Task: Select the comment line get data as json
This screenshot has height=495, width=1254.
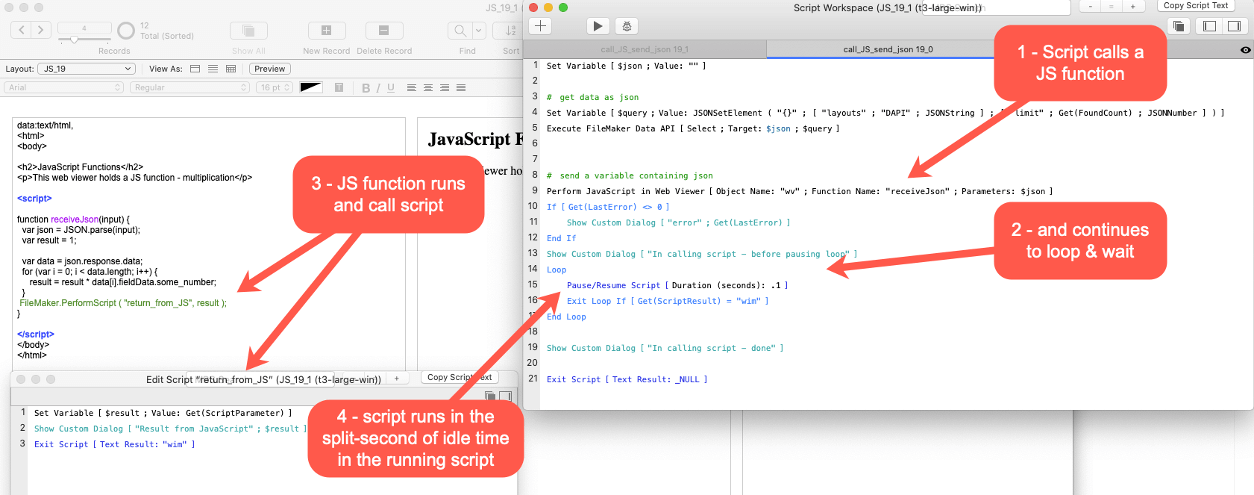Action: 592,97
